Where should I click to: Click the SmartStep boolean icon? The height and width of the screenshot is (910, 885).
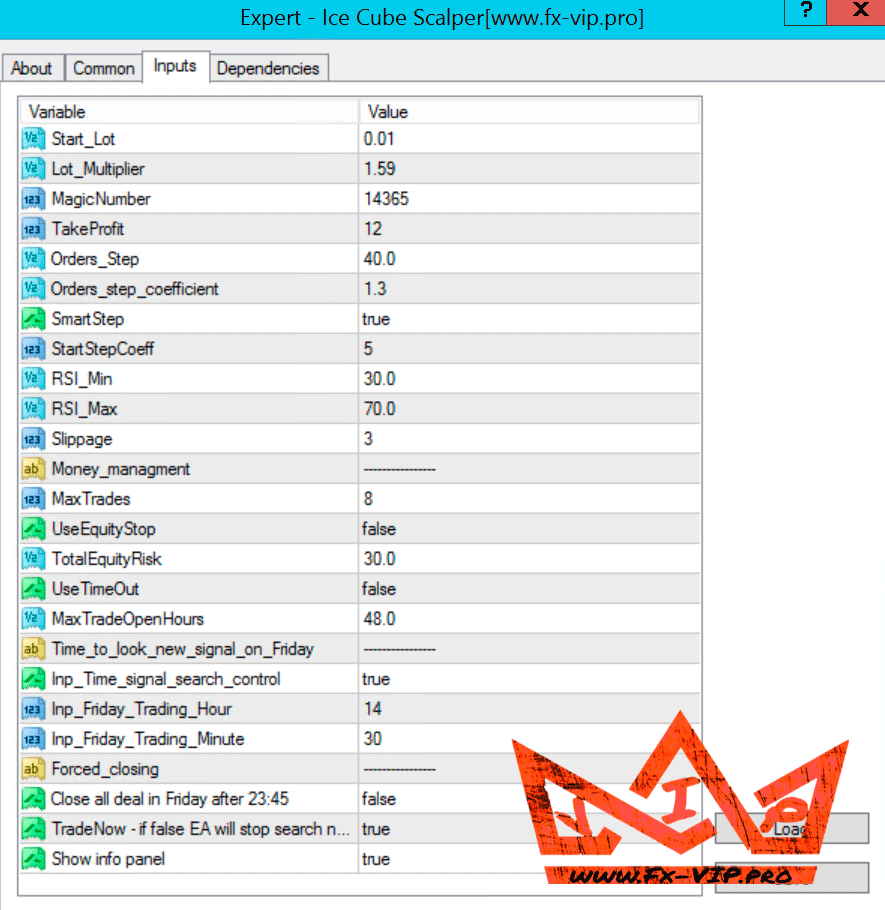click(x=34, y=319)
